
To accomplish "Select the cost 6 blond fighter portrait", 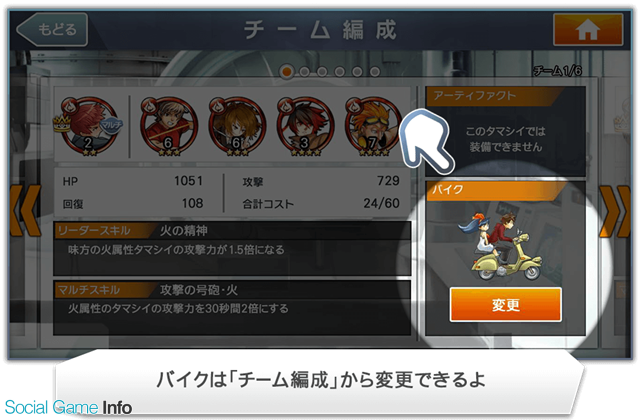I will coord(169,127).
